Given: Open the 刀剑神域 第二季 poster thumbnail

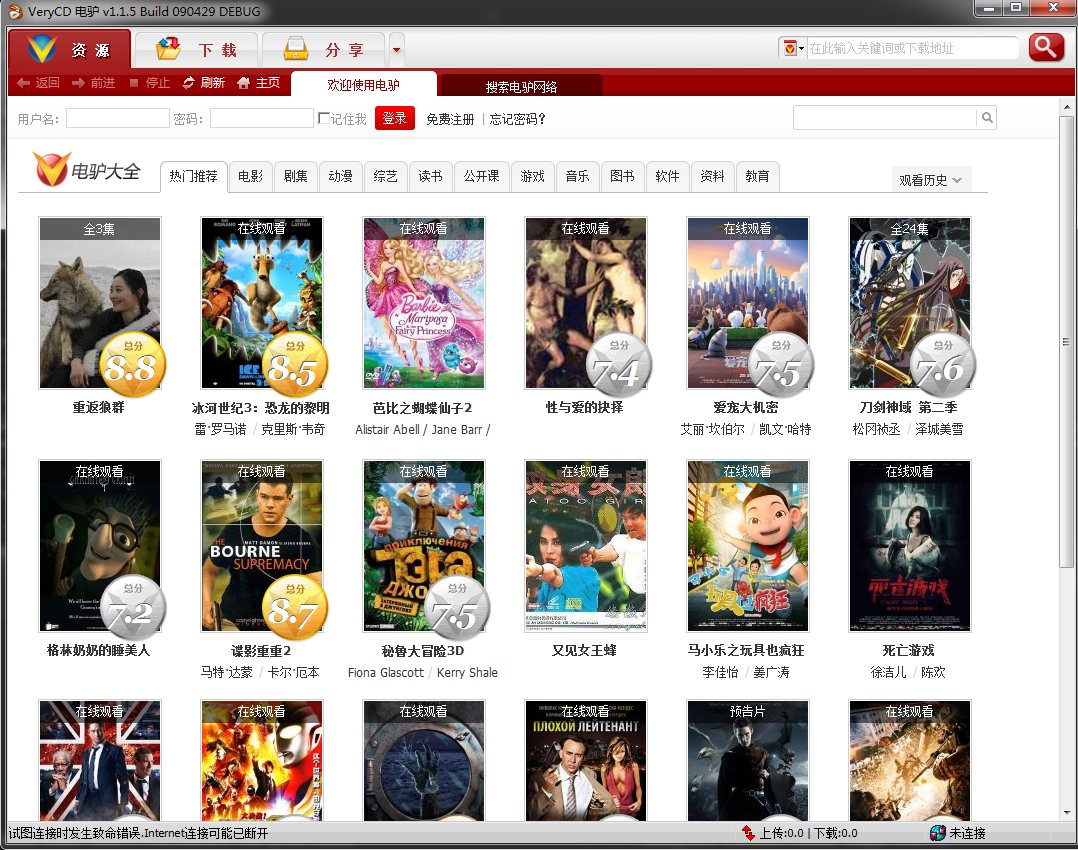Looking at the screenshot, I should click(910, 303).
